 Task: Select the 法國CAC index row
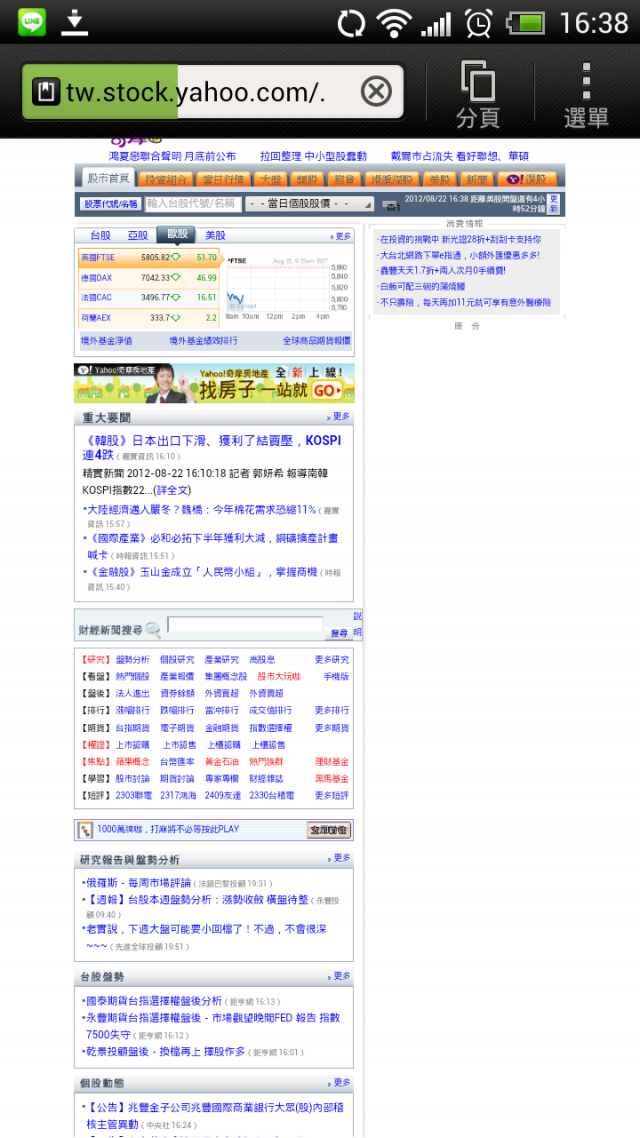pos(149,298)
